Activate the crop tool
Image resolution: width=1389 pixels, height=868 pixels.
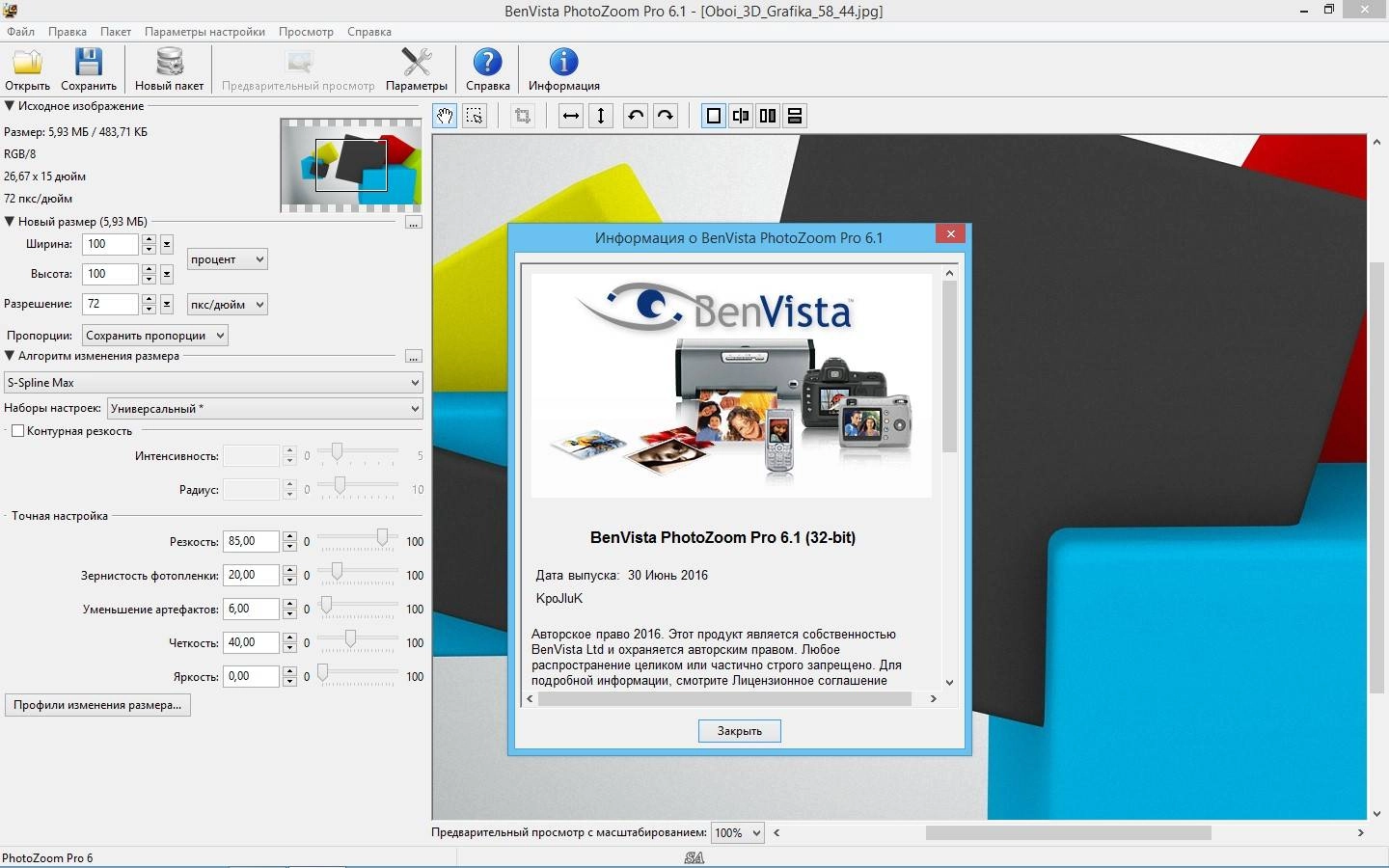[523, 116]
